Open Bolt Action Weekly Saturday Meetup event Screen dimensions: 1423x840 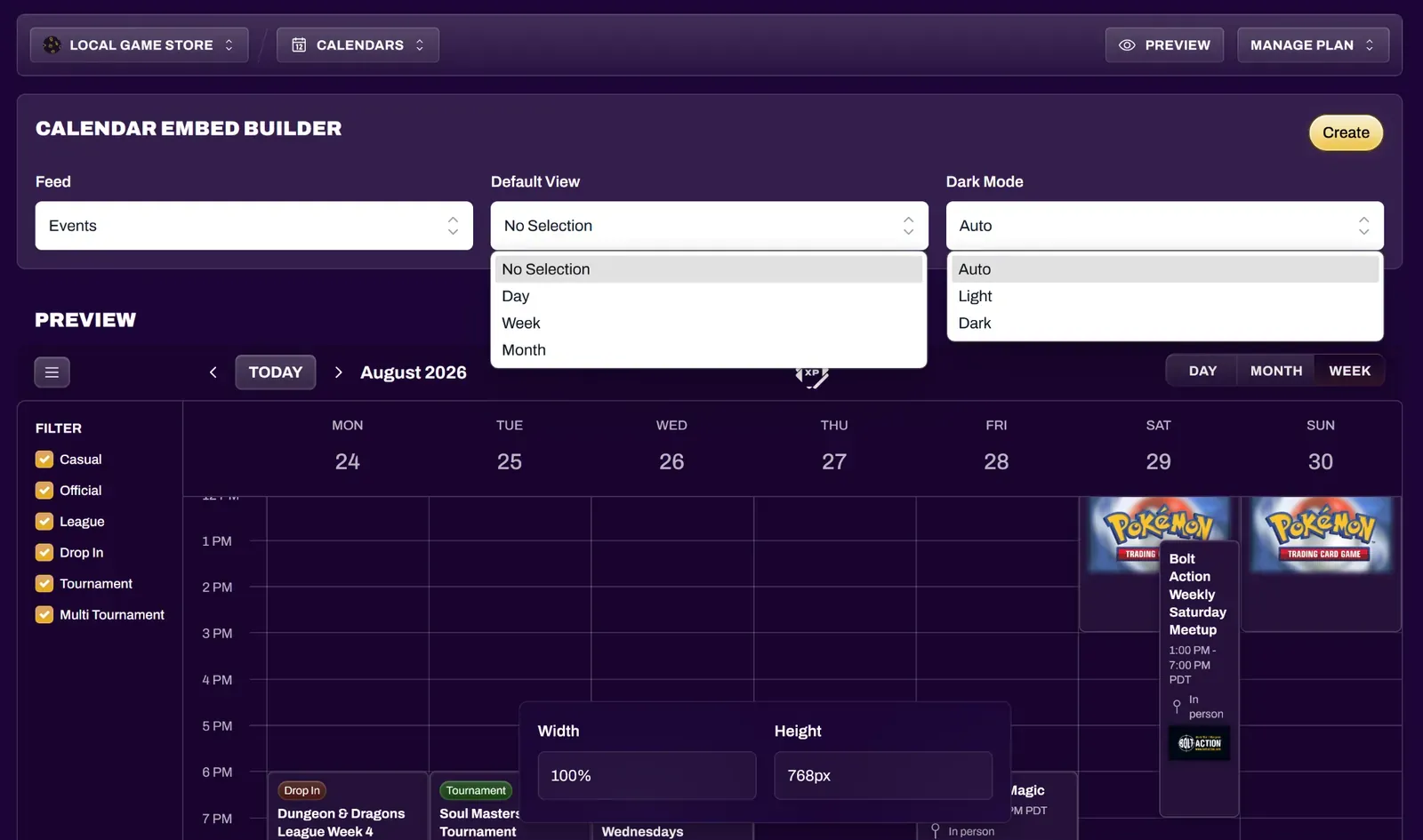click(x=1199, y=678)
